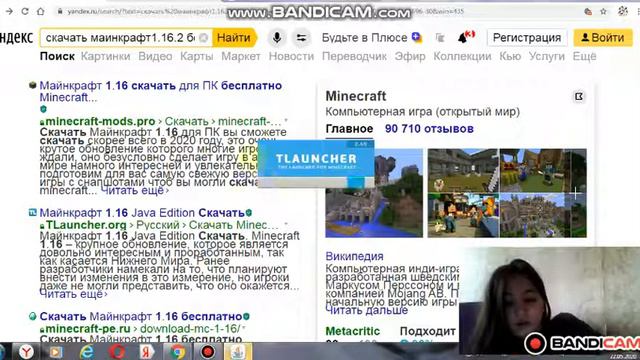Image resolution: width=640 pixels, height=360 pixels.
Task: Click the Регистрация button
Action: tap(527, 38)
